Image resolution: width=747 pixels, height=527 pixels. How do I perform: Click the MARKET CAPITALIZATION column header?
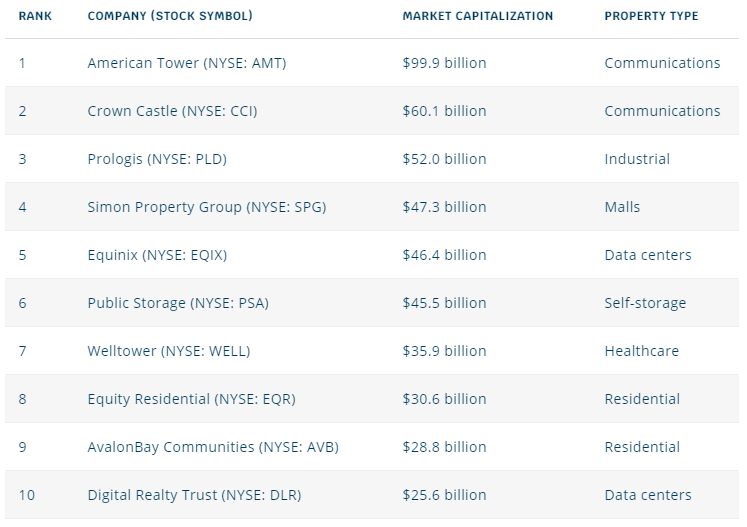click(x=477, y=16)
